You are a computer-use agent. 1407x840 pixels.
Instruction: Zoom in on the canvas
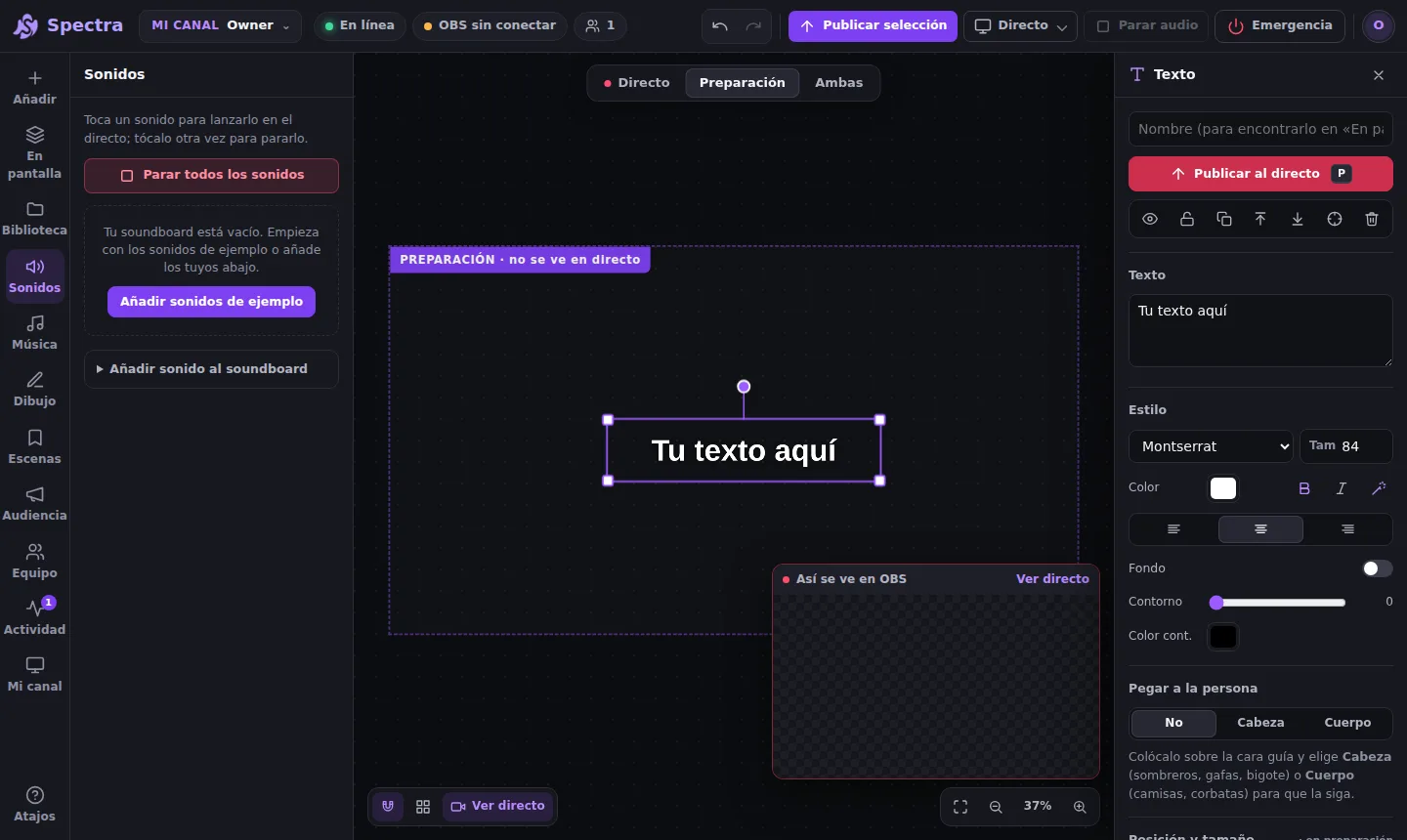pos(1080,807)
